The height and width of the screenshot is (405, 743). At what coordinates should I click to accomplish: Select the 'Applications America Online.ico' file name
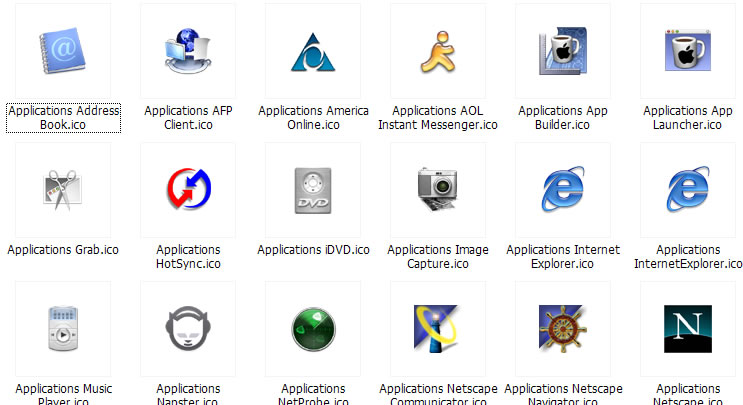(313, 118)
